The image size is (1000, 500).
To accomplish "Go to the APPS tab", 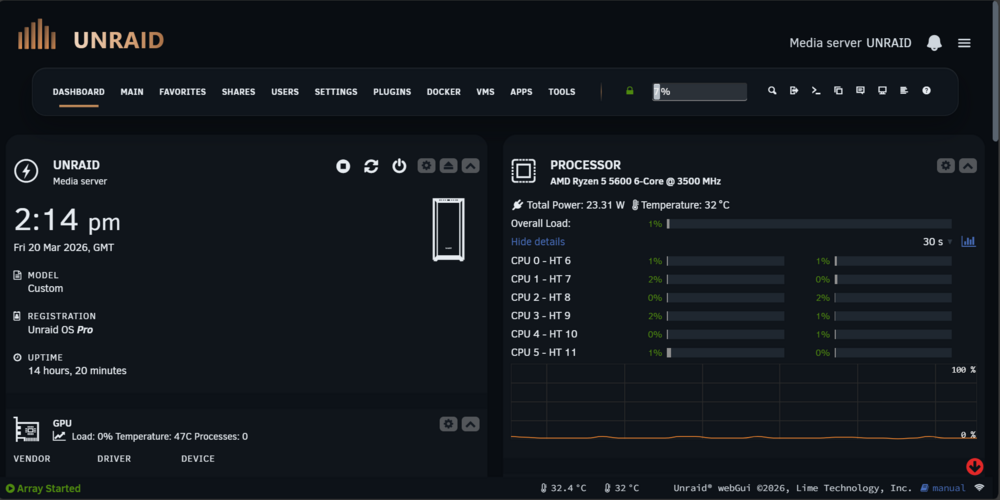I will [521, 92].
